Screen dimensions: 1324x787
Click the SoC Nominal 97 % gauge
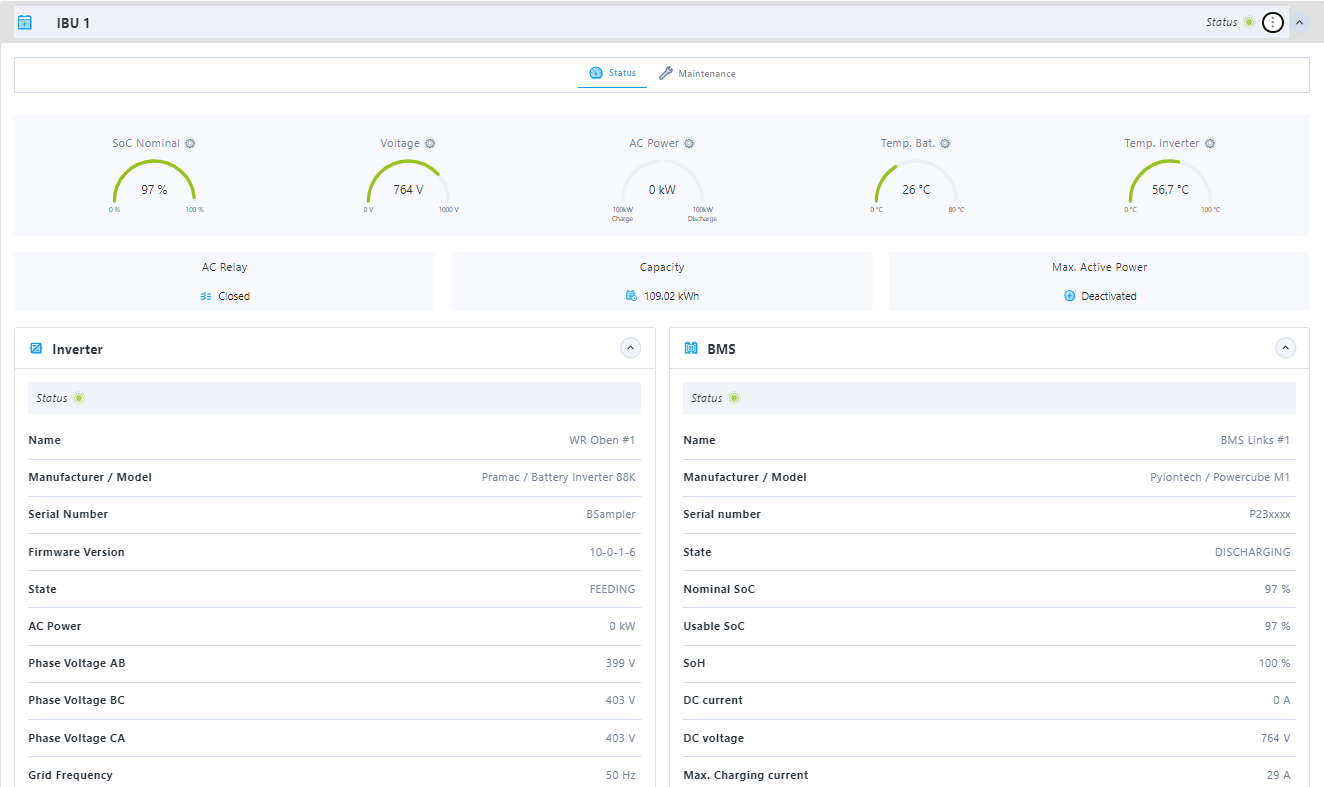pyautogui.click(x=154, y=184)
